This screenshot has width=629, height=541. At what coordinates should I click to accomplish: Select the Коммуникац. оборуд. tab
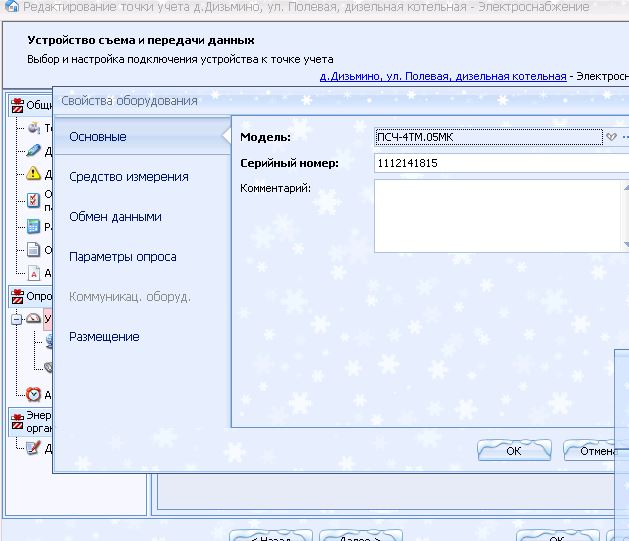[130, 297]
